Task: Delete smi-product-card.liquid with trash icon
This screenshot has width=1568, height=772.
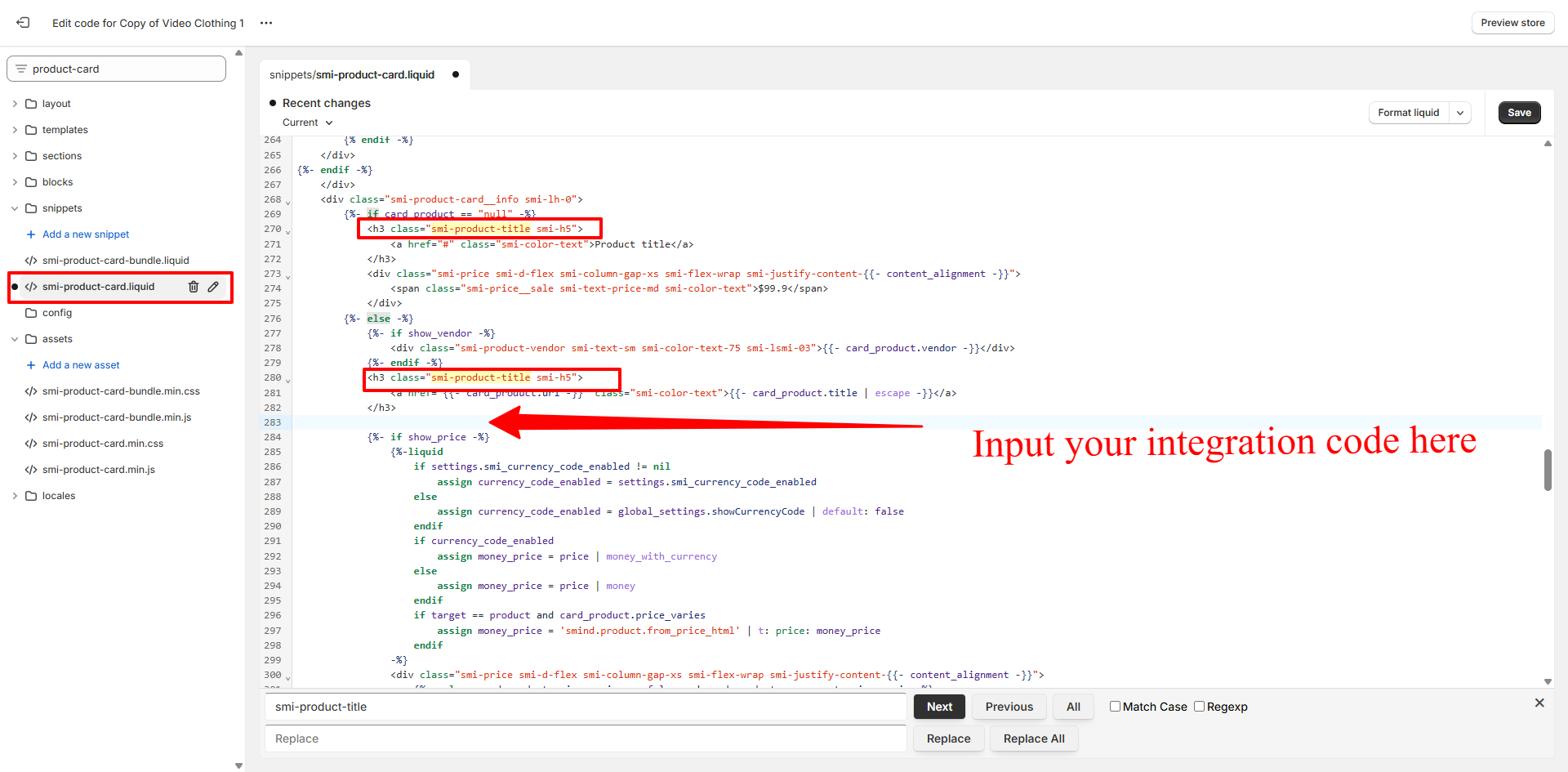Action: 194,287
